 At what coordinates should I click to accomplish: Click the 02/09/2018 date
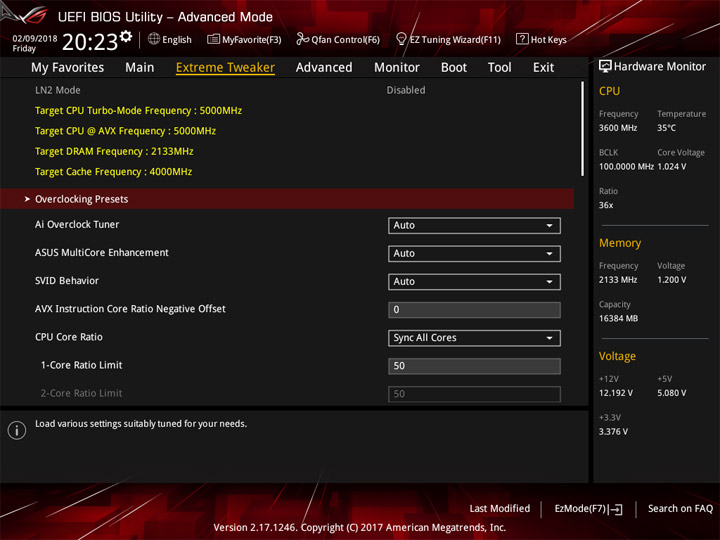coord(34,39)
